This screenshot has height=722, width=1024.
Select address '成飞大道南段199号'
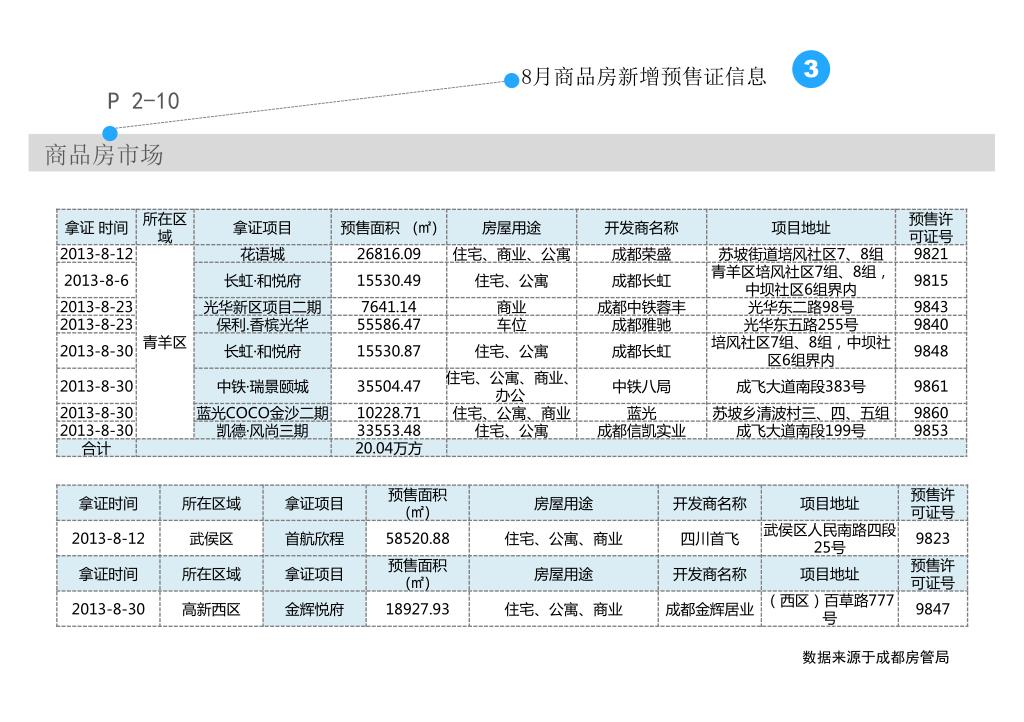801,430
